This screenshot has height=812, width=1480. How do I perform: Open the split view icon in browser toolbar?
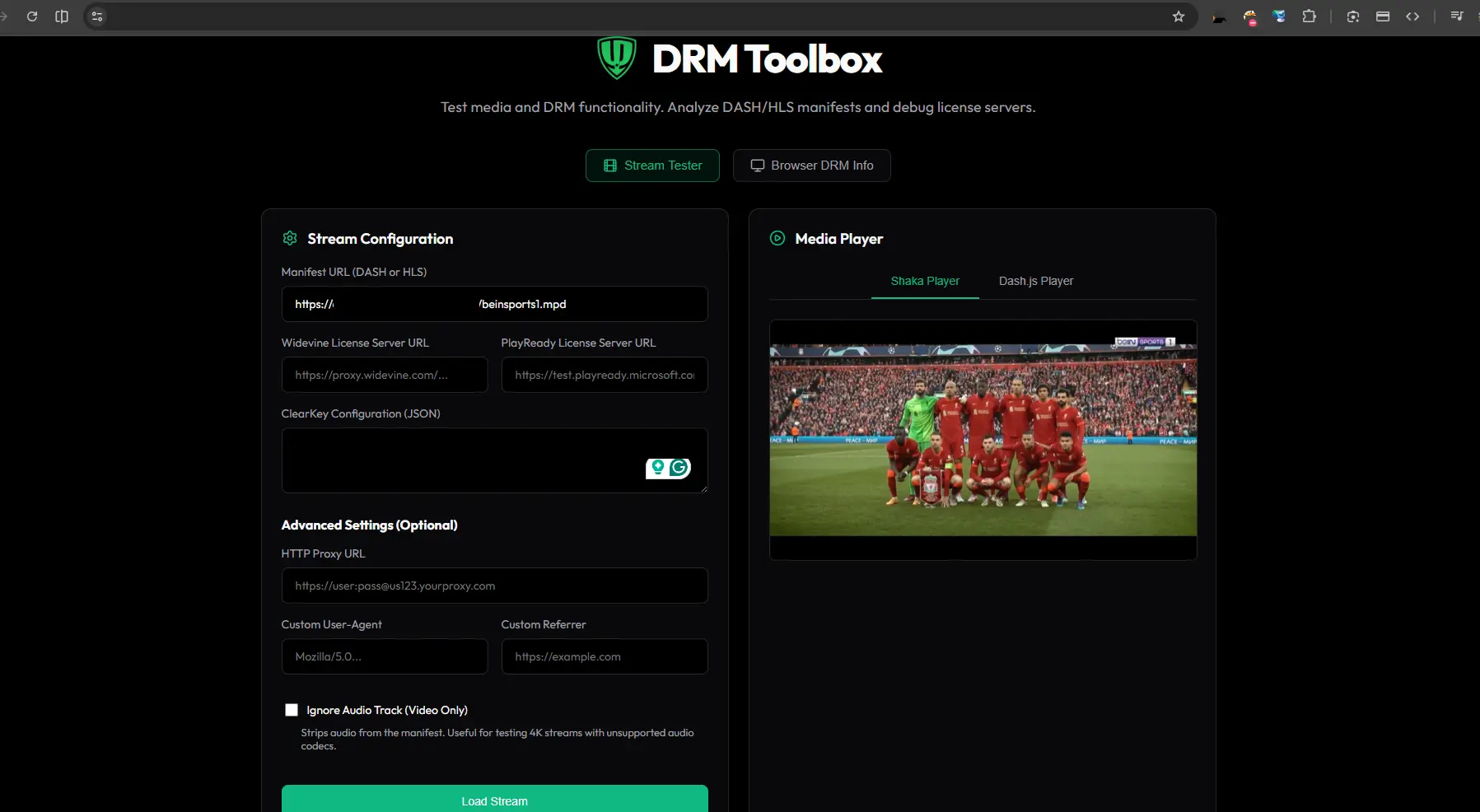click(62, 16)
